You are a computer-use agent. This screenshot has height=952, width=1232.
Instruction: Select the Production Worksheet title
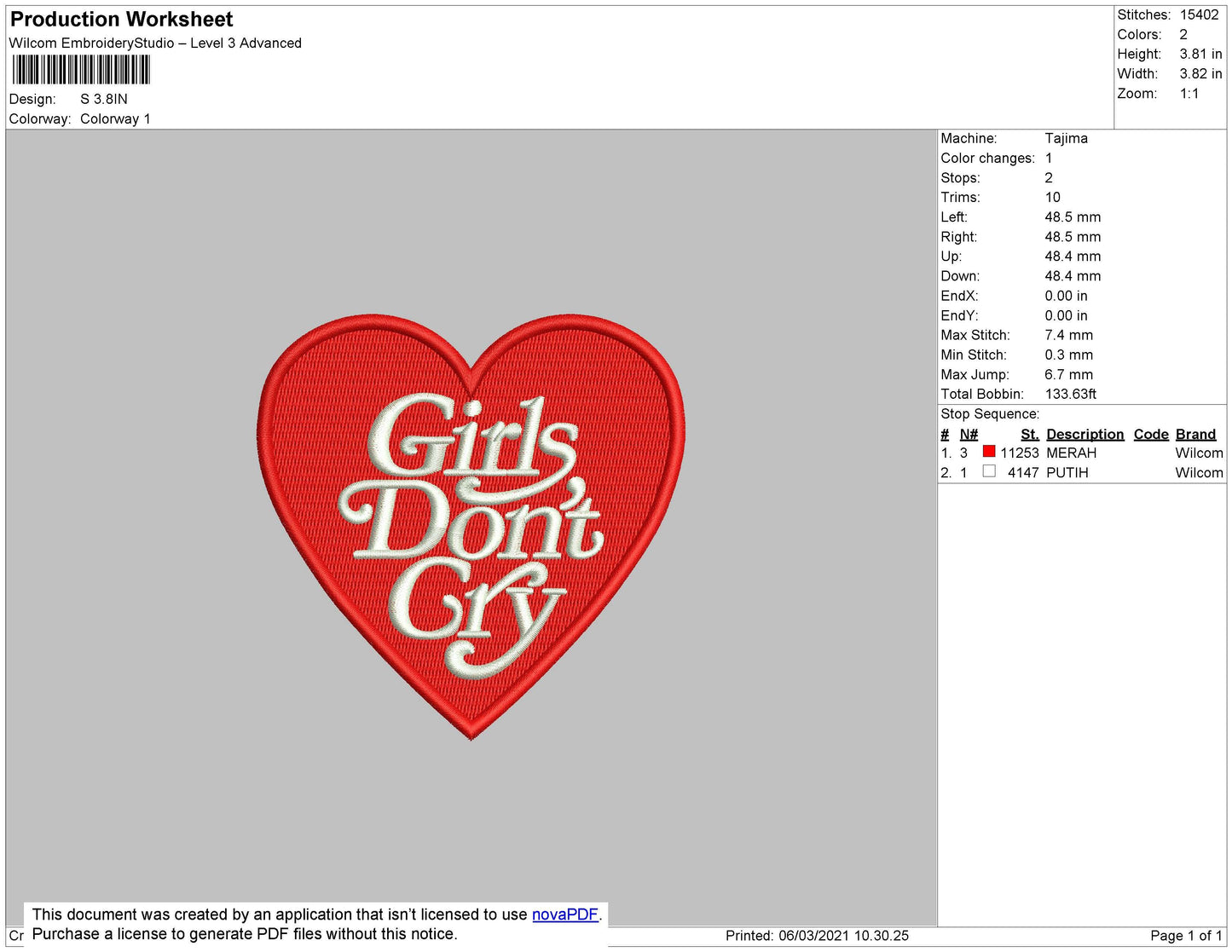click(x=121, y=20)
